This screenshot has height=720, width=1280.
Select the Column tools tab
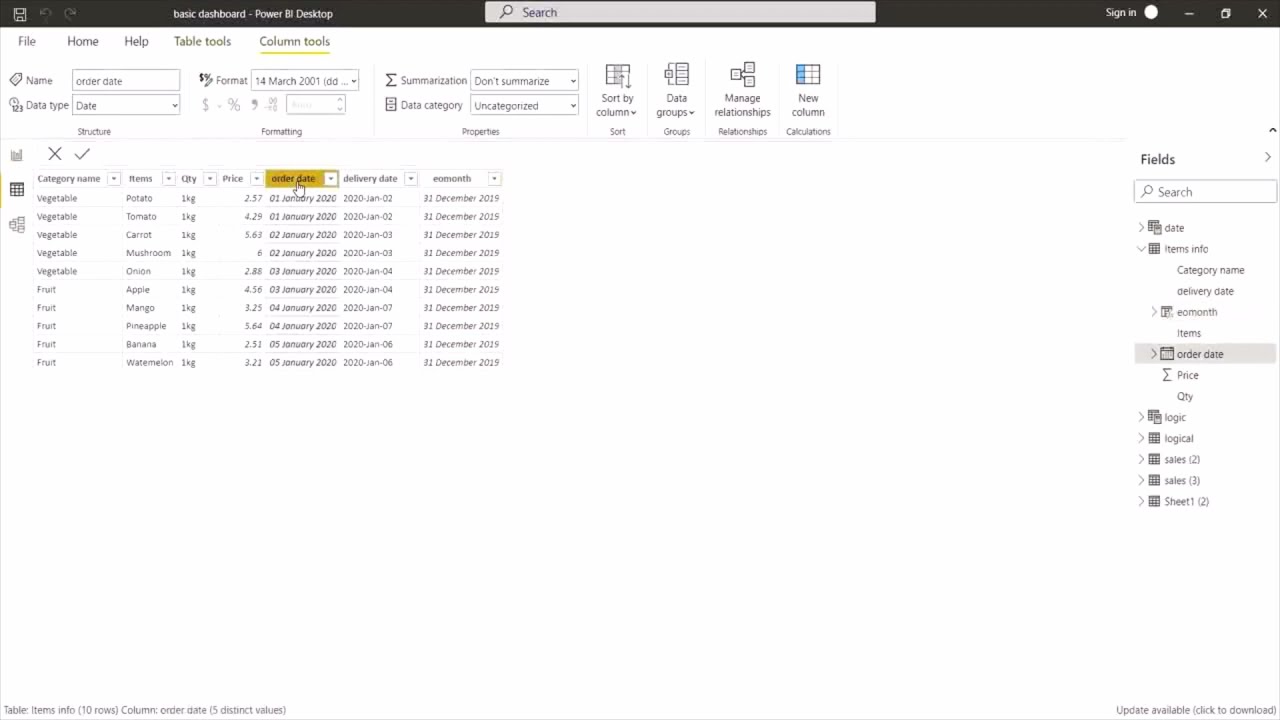click(294, 41)
